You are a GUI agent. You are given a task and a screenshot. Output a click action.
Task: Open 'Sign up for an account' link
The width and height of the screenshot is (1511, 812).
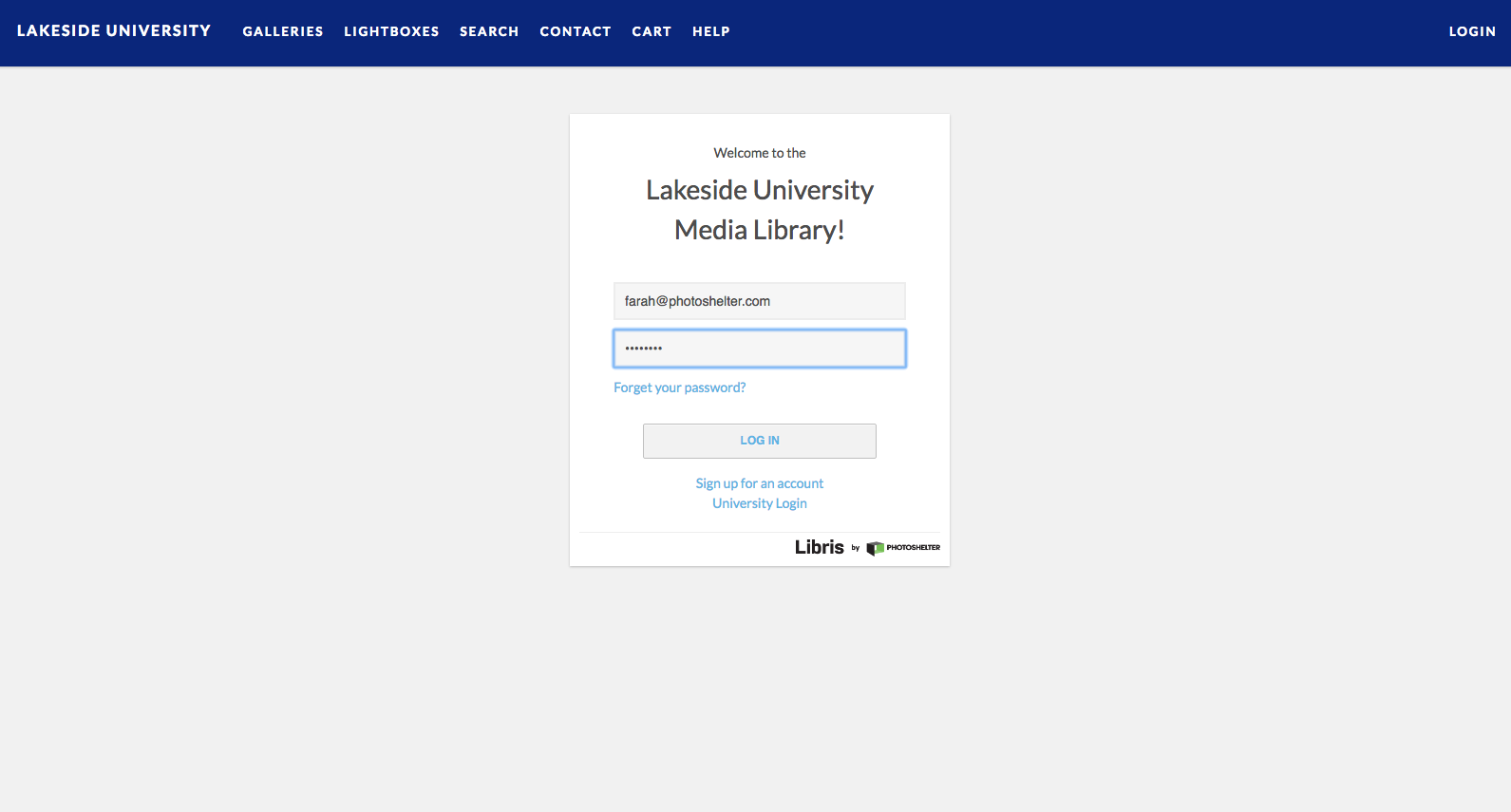(x=759, y=483)
